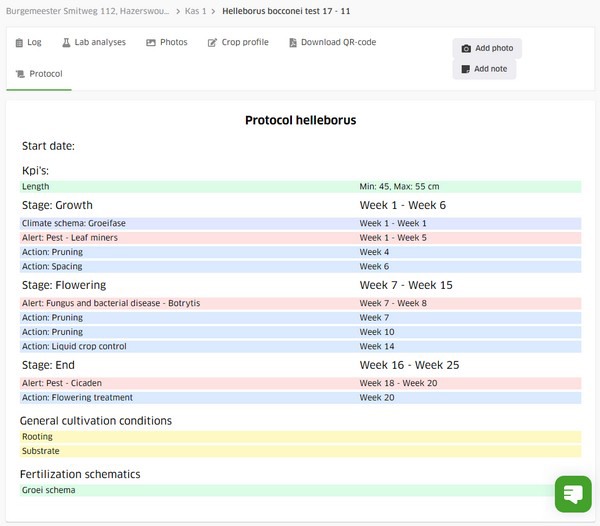The width and height of the screenshot is (600, 526).
Task: Click the camera icon on Add photo
Action: [466, 49]
